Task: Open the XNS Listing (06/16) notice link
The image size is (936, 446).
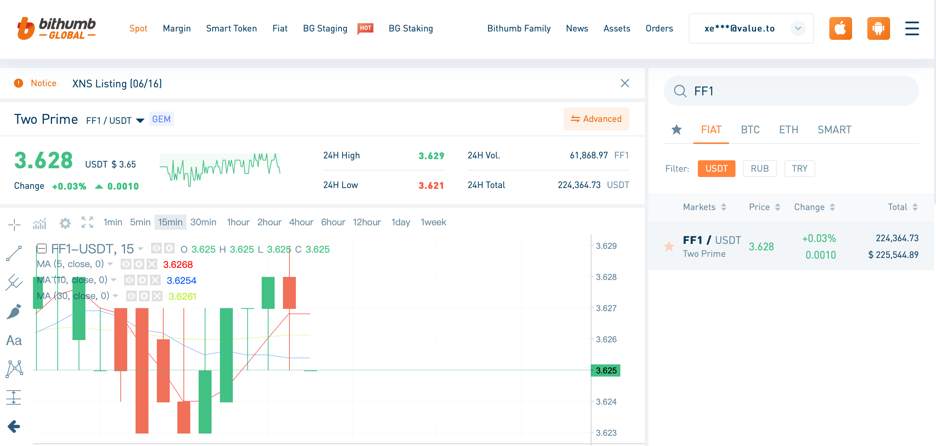Action: click(x=117, y=84)
